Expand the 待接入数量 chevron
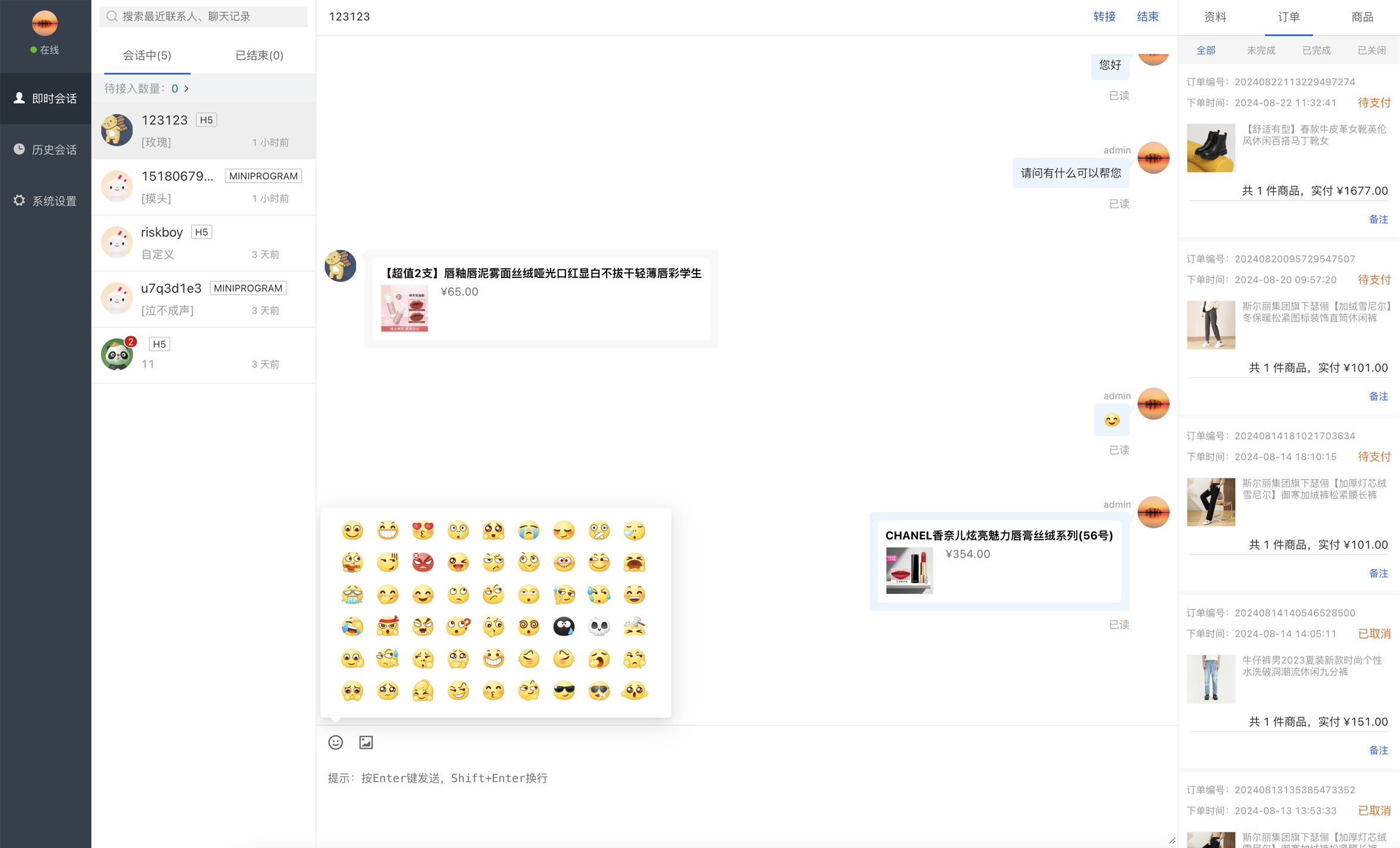The width and height of the screenshot is (1400, 848). click(x=186, y=89)
